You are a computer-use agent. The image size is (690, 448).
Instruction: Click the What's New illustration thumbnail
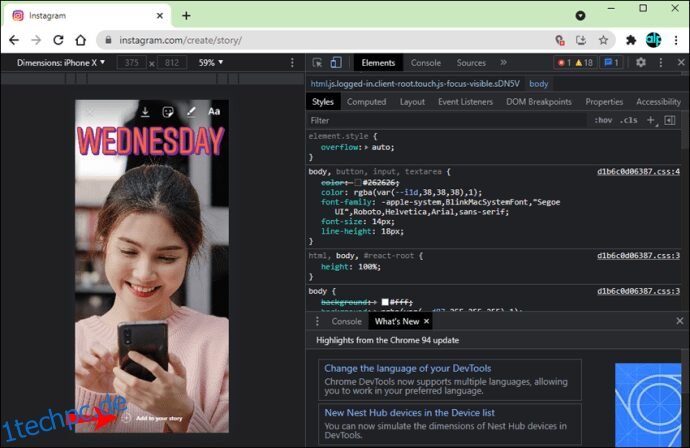[648, 405]
